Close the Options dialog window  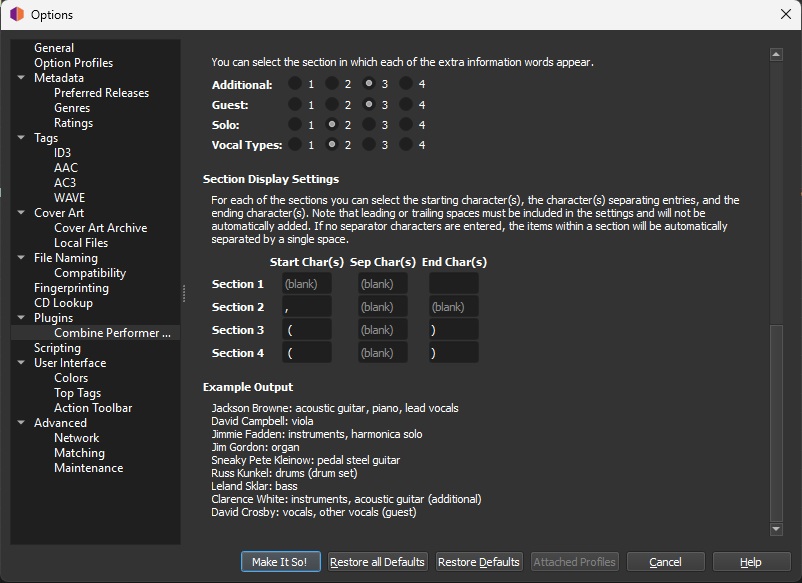pos(785,15)
